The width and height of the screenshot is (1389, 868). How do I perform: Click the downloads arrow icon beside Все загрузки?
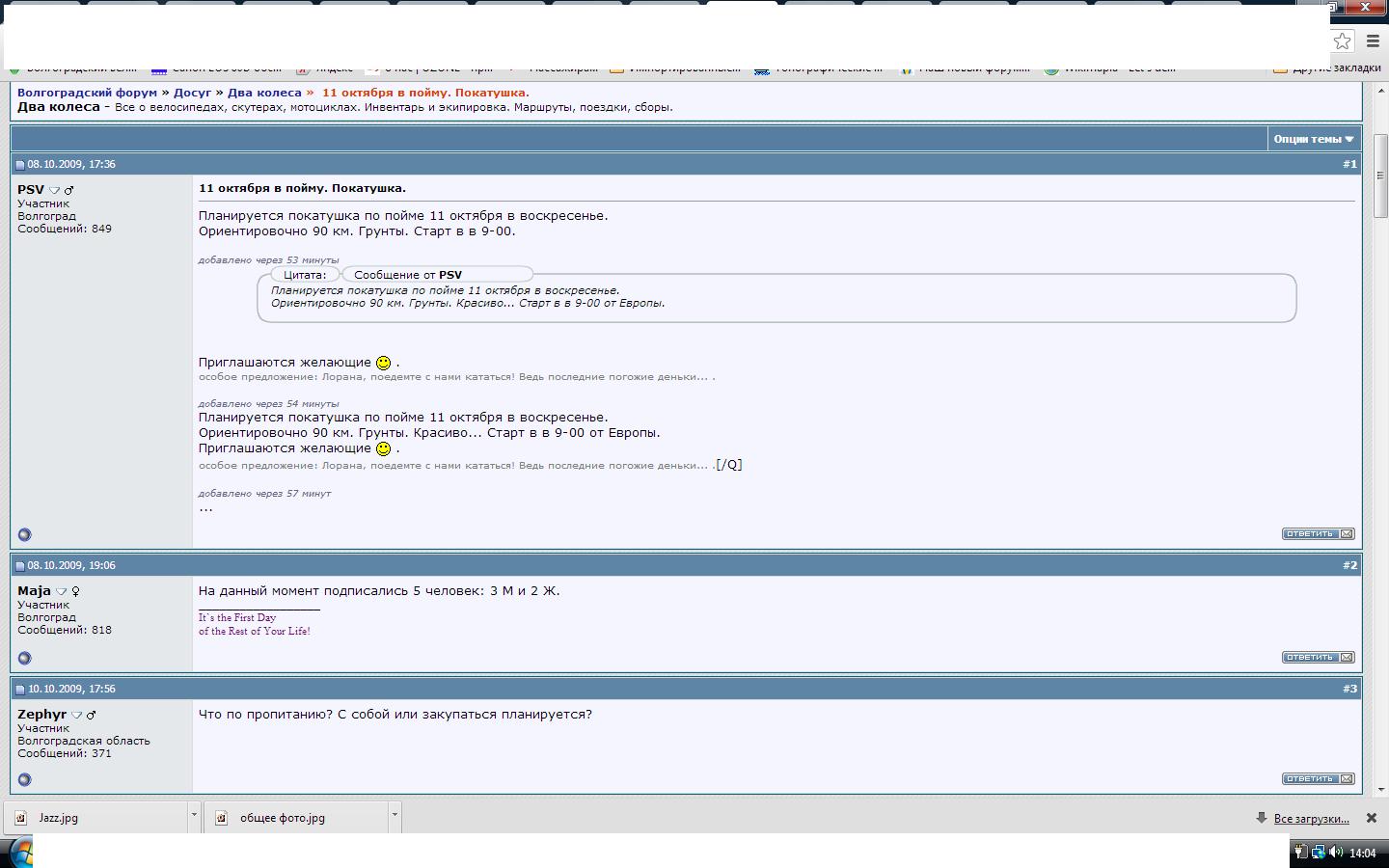pyautogui.click(x=1261, y=818)
